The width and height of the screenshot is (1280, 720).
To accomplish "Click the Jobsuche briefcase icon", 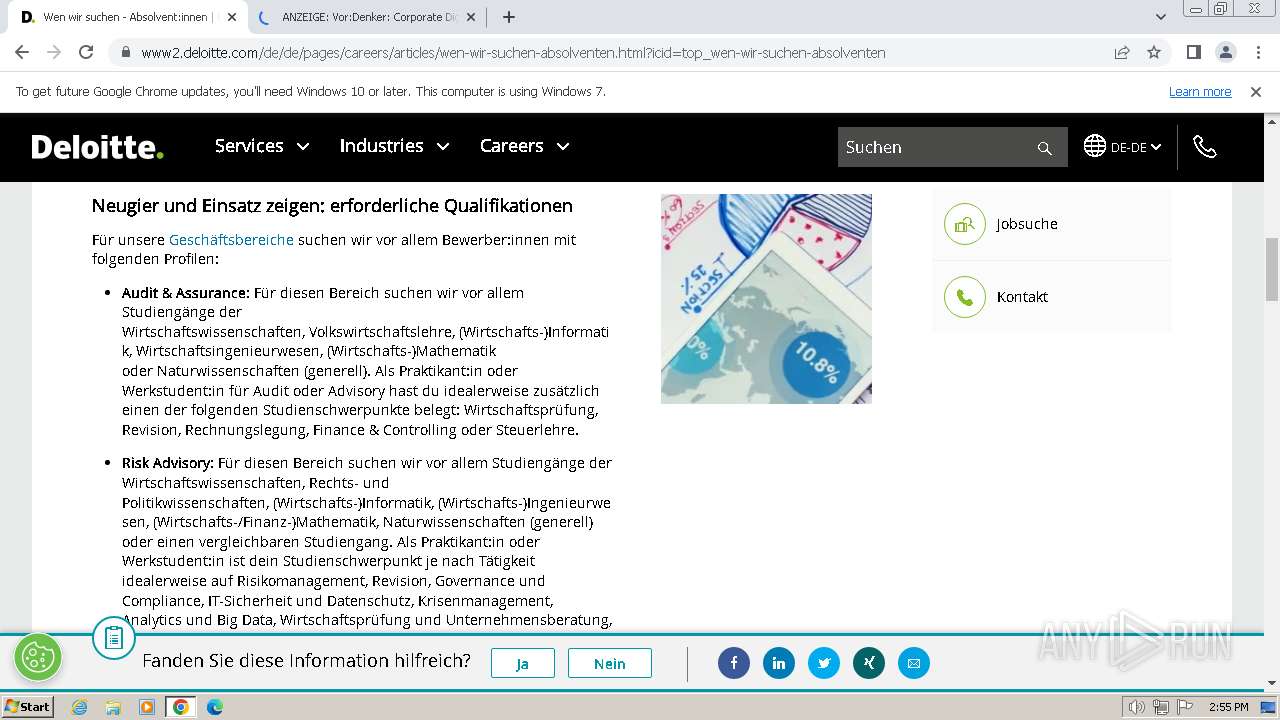I will (x=965, y=224).
